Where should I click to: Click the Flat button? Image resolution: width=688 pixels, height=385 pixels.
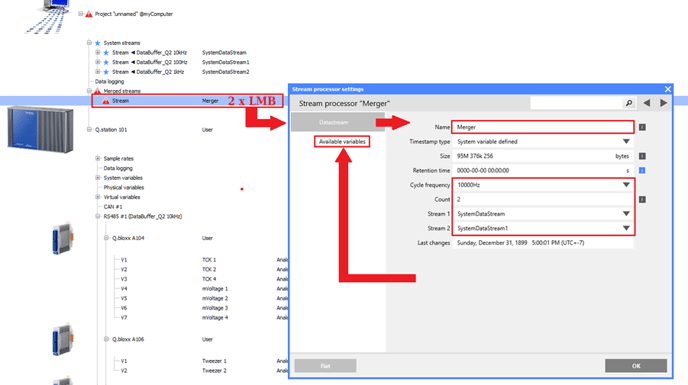click(325, 366)
